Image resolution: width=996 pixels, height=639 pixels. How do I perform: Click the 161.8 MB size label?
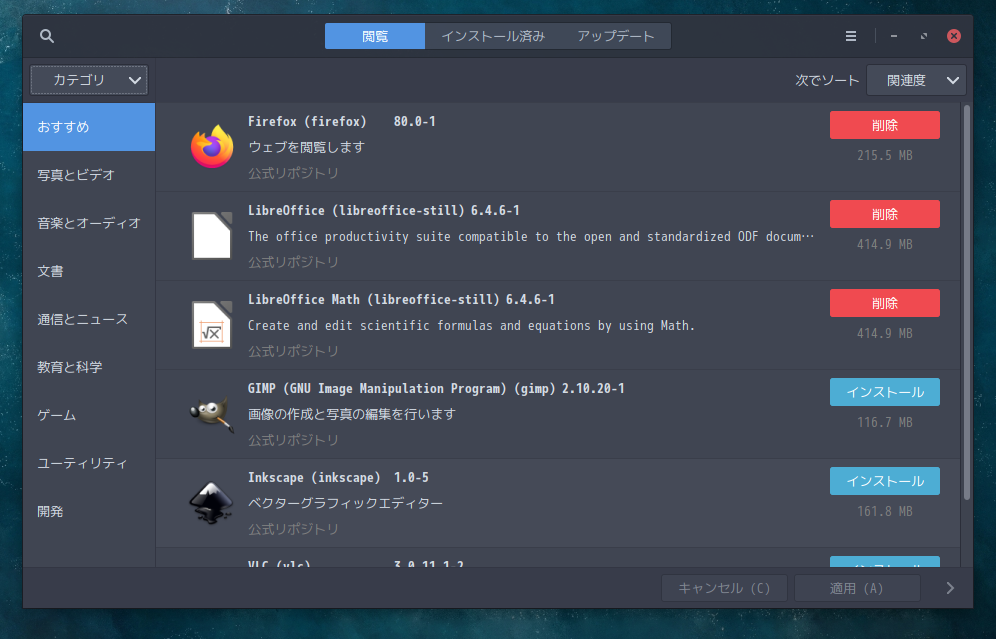(x=885, y=511)
